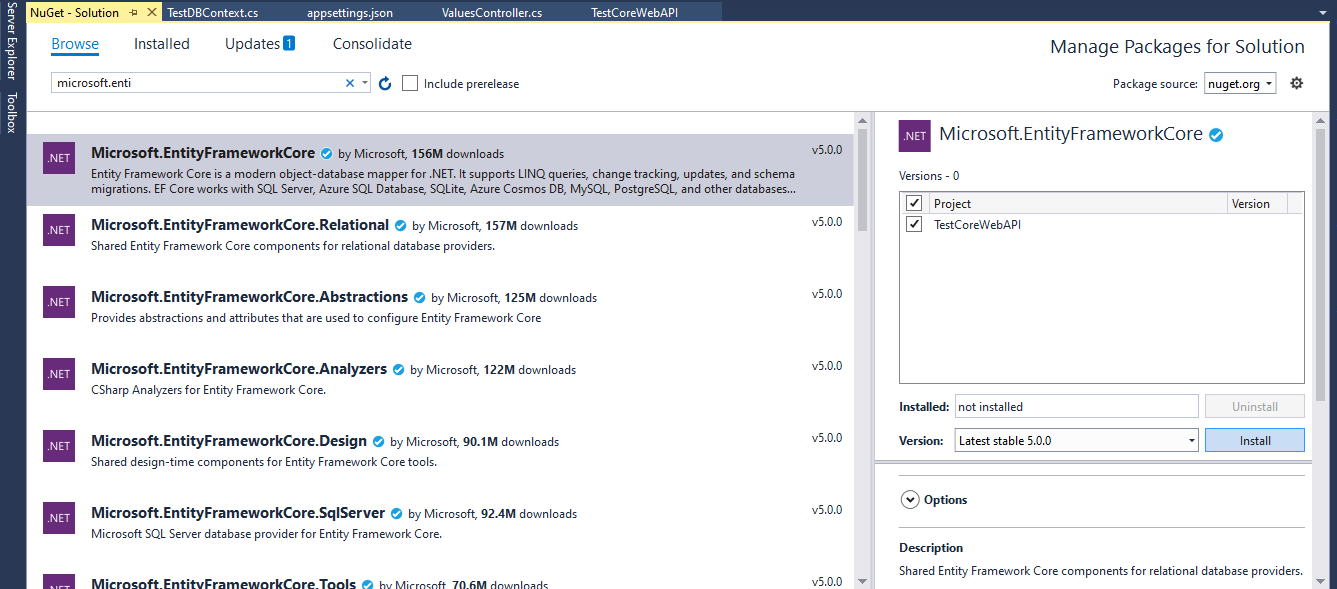Click the Install button
Viewport: 1337px width, 589px height.
[1255, 440]
